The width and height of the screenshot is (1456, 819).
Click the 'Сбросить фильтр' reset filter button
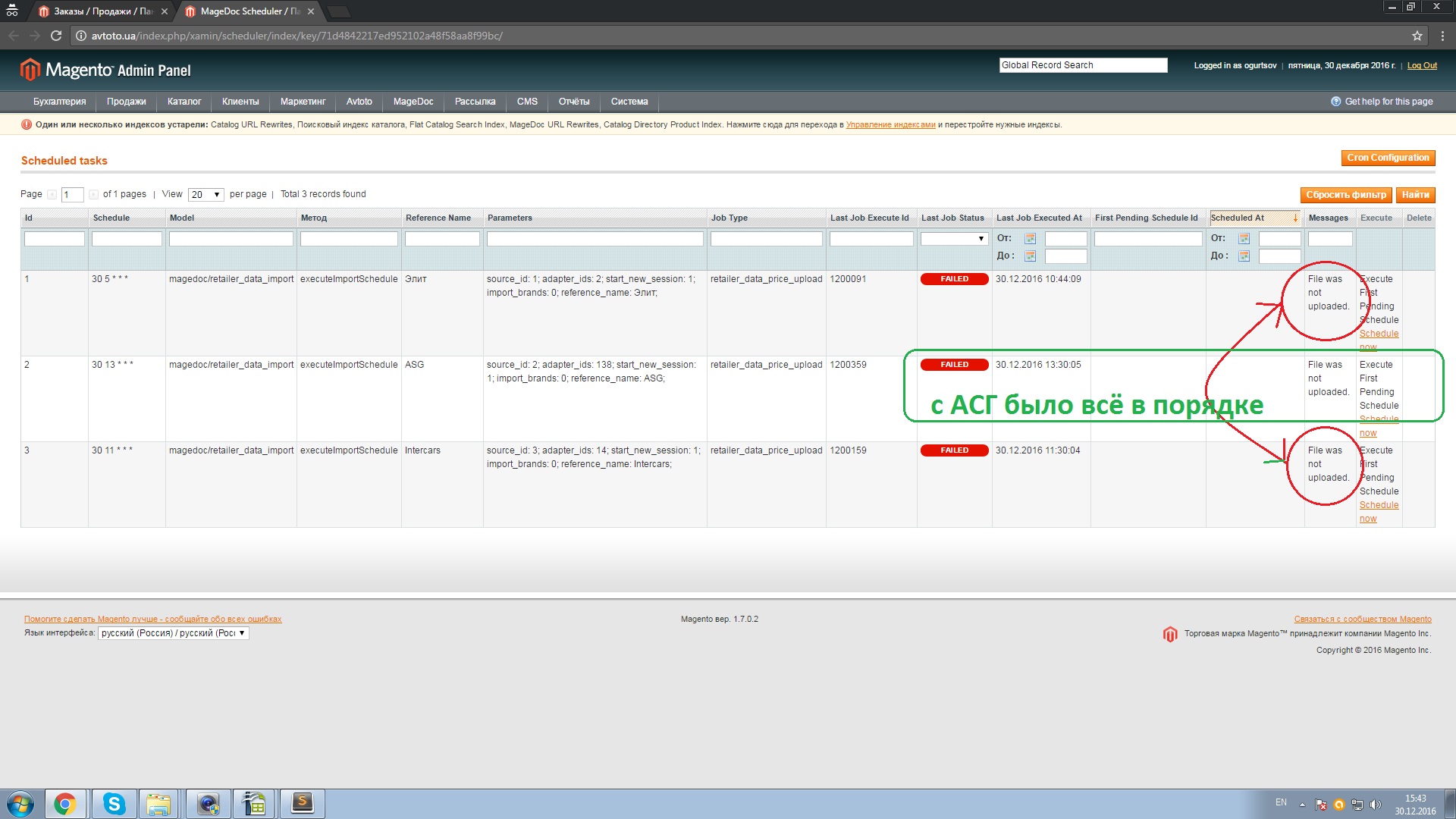point(1346,195)
